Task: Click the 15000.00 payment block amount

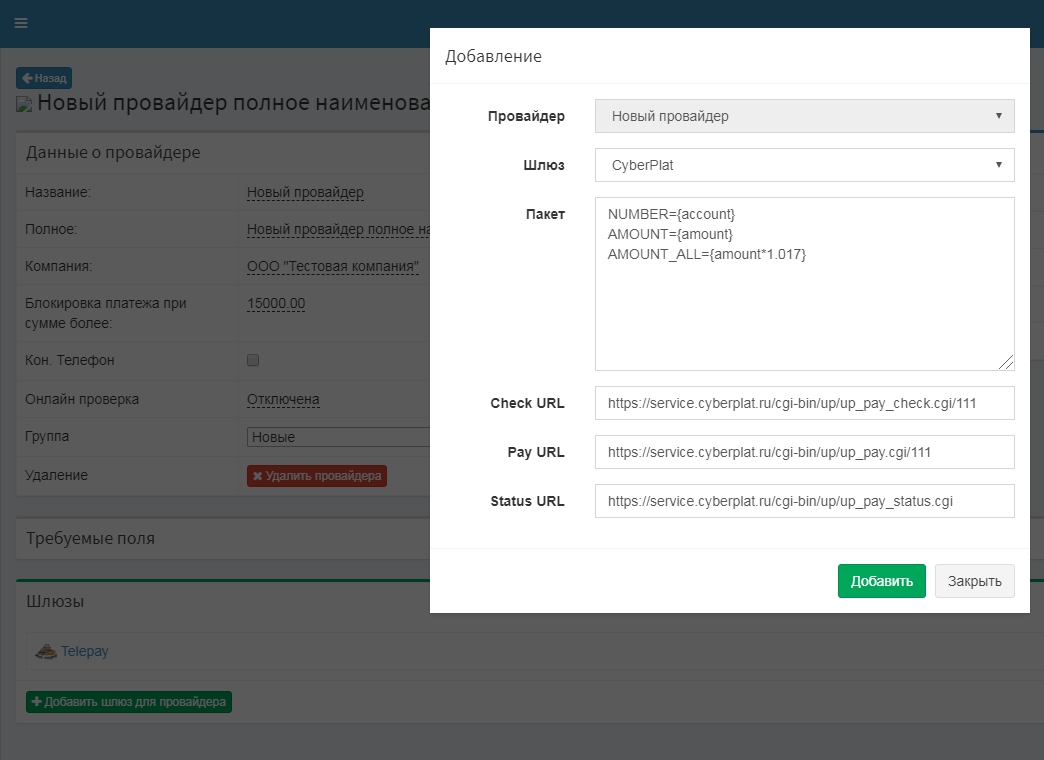Action: coord(276,303)
